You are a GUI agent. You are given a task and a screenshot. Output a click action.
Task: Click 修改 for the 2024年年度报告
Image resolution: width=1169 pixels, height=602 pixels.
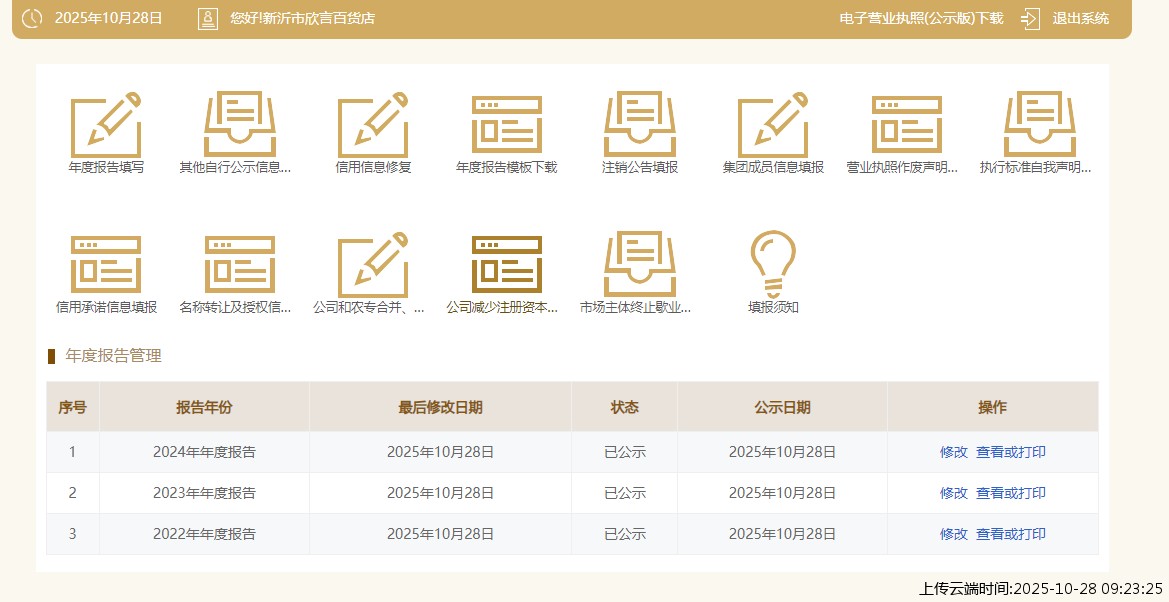[x=953, y=452]
